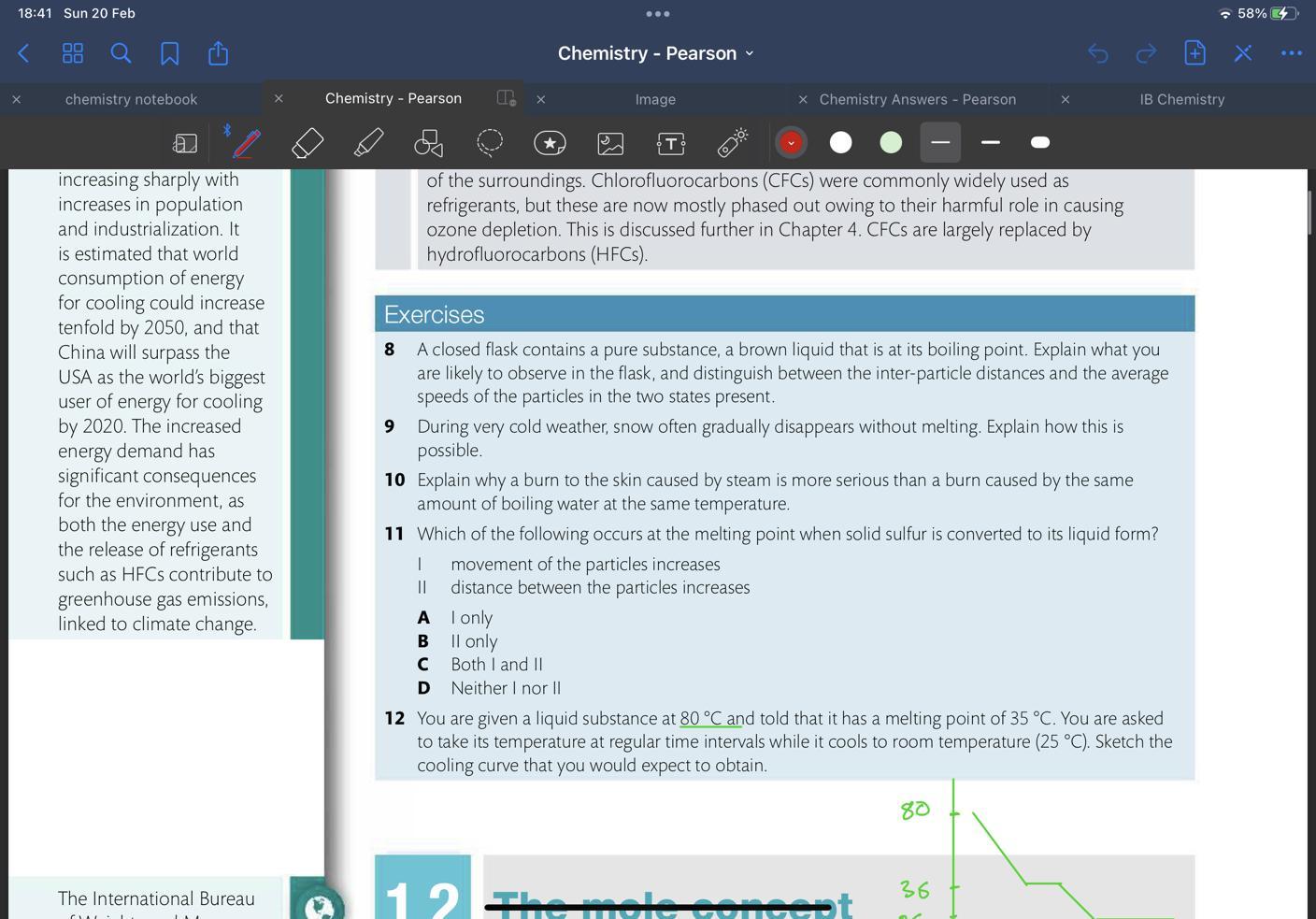The height and width of the screenshot is (919, 1316).
Task: Tap 'The mole concept' section heading
Action: (x=672, y=903)
